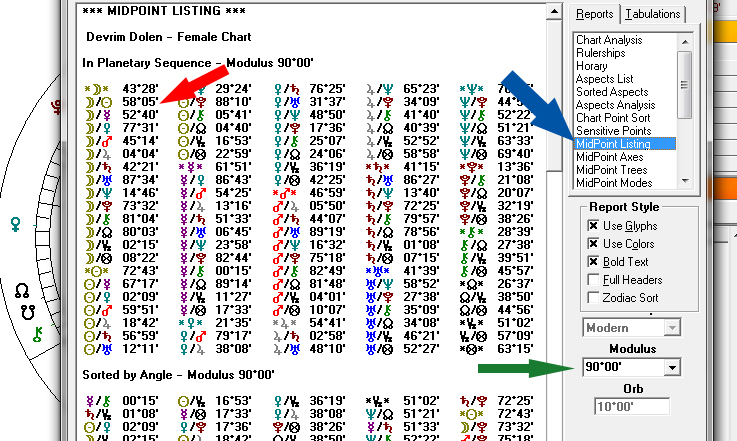This screenshot has width=737, height=441.
Task: Click sorted Saturn/Pluto value 72°25'
Action: 516,401
